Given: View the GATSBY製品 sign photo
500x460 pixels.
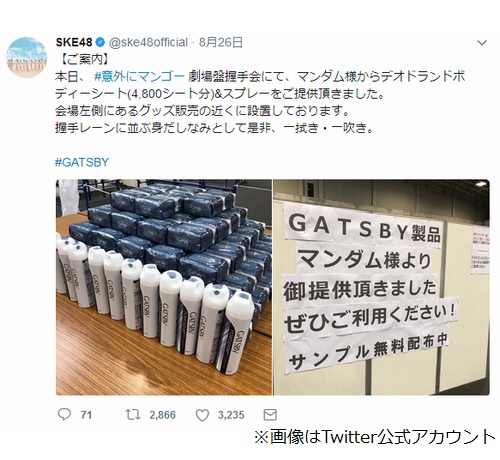Looking at the screenshot, I should point(381,287).
